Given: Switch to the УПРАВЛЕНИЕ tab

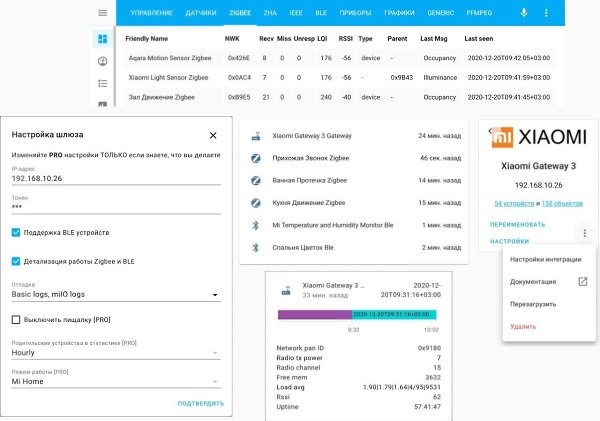Looking at the screenshot, I should [152, 13].
